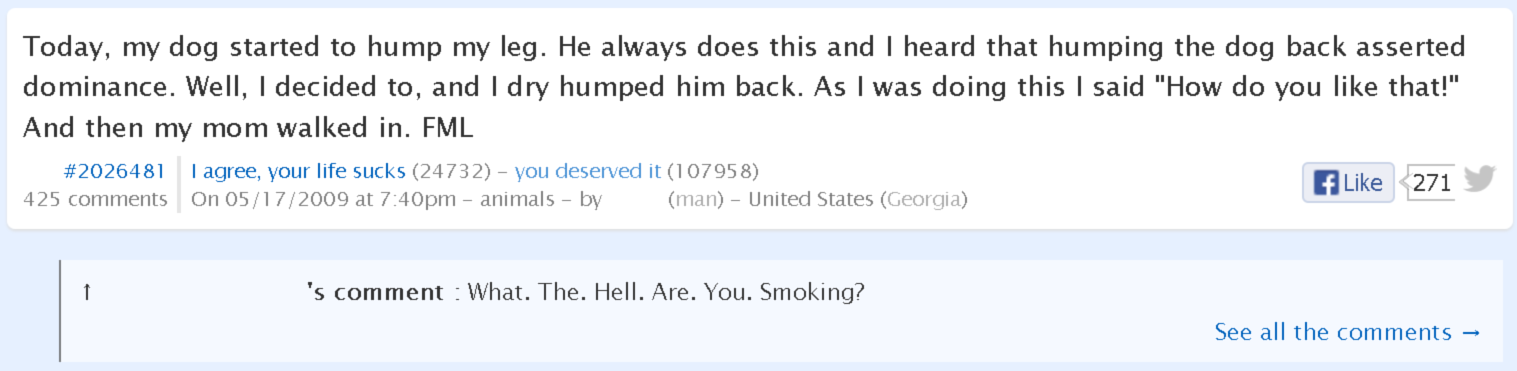Click the (24732) agree vote count
The image size is (1517, 371).
(449, 171)
